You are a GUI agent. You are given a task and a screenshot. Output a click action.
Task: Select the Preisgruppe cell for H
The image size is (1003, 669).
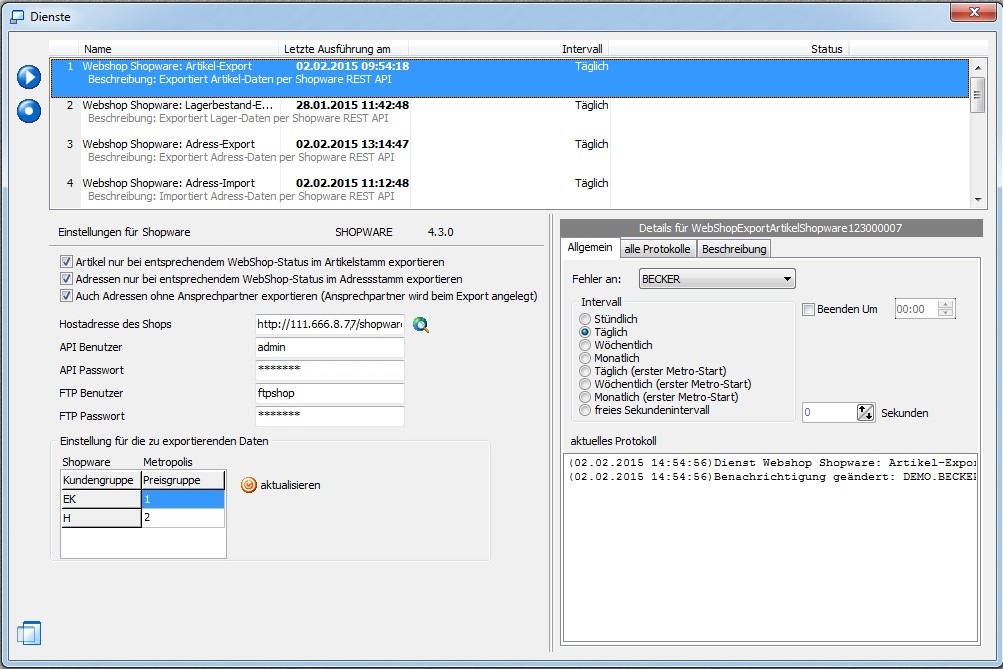182,518
